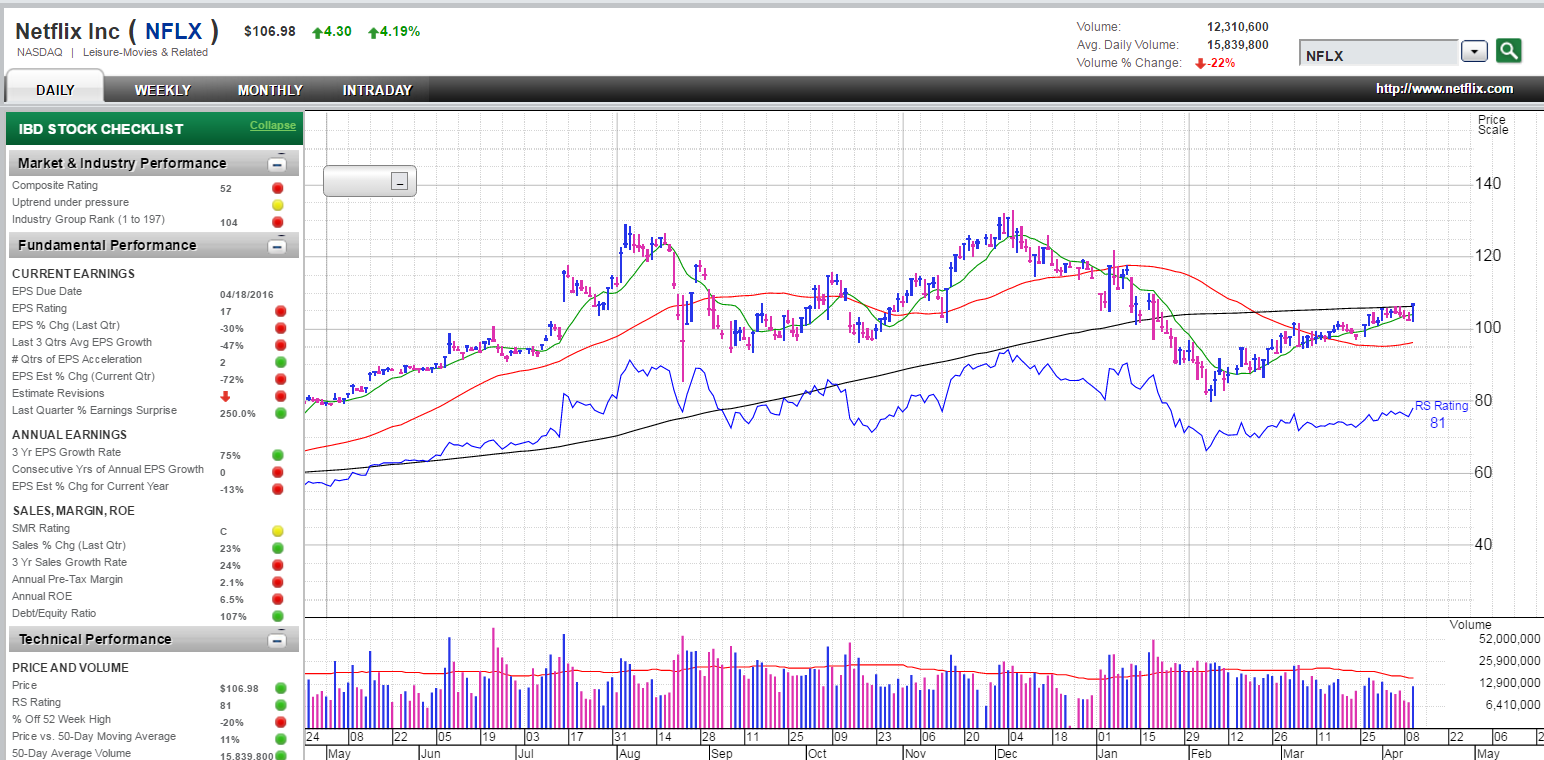1544x760 pixels.
Task: Click red dot beside Annual ROE
Action: (280, 599)
